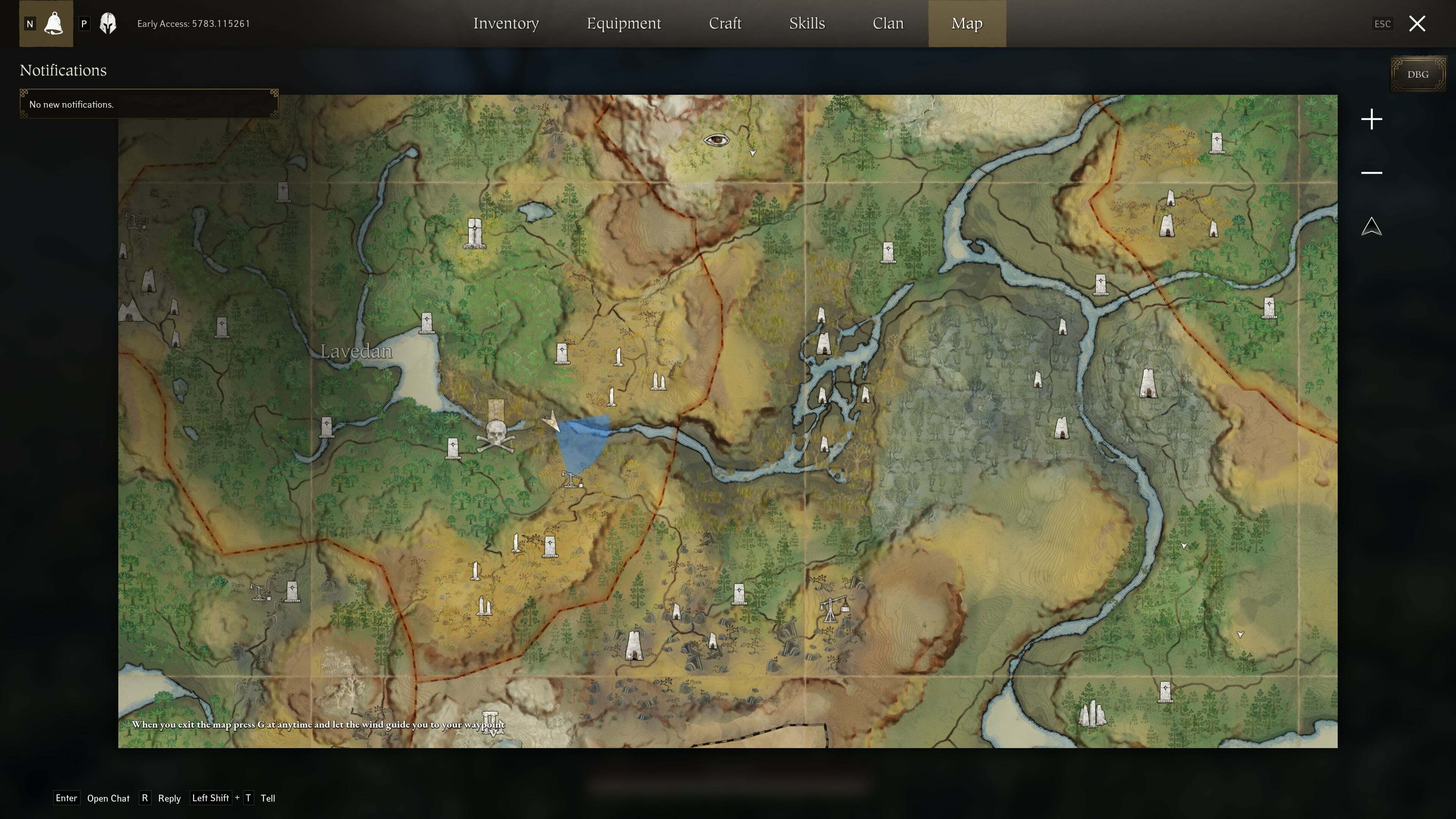The width and height of the screenshot is (1456, 819).
Task: Click the Lavedan region label
Action: (x=356, y=351)
